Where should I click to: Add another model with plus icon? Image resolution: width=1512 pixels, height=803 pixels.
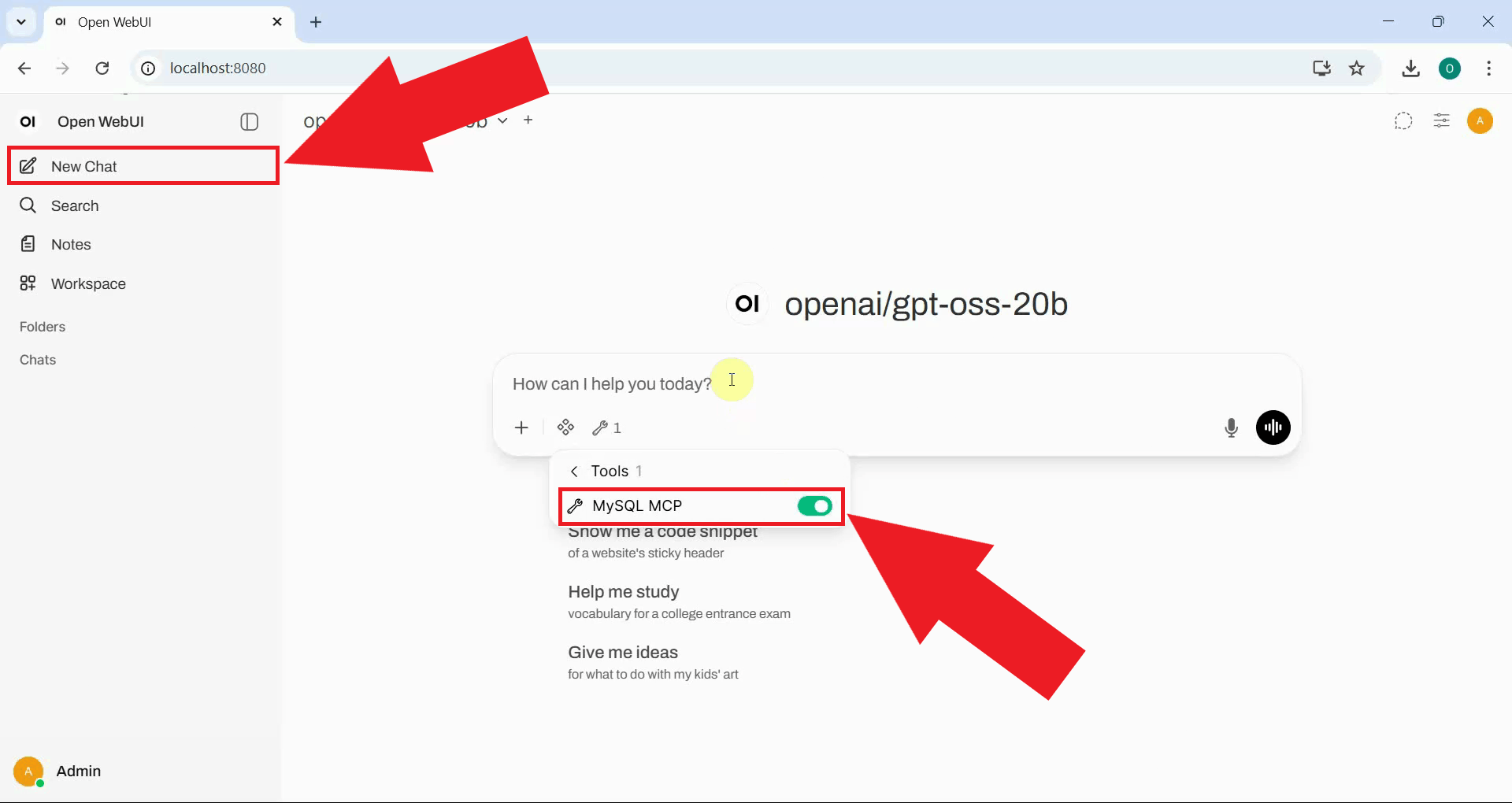(x=528, y=120)
